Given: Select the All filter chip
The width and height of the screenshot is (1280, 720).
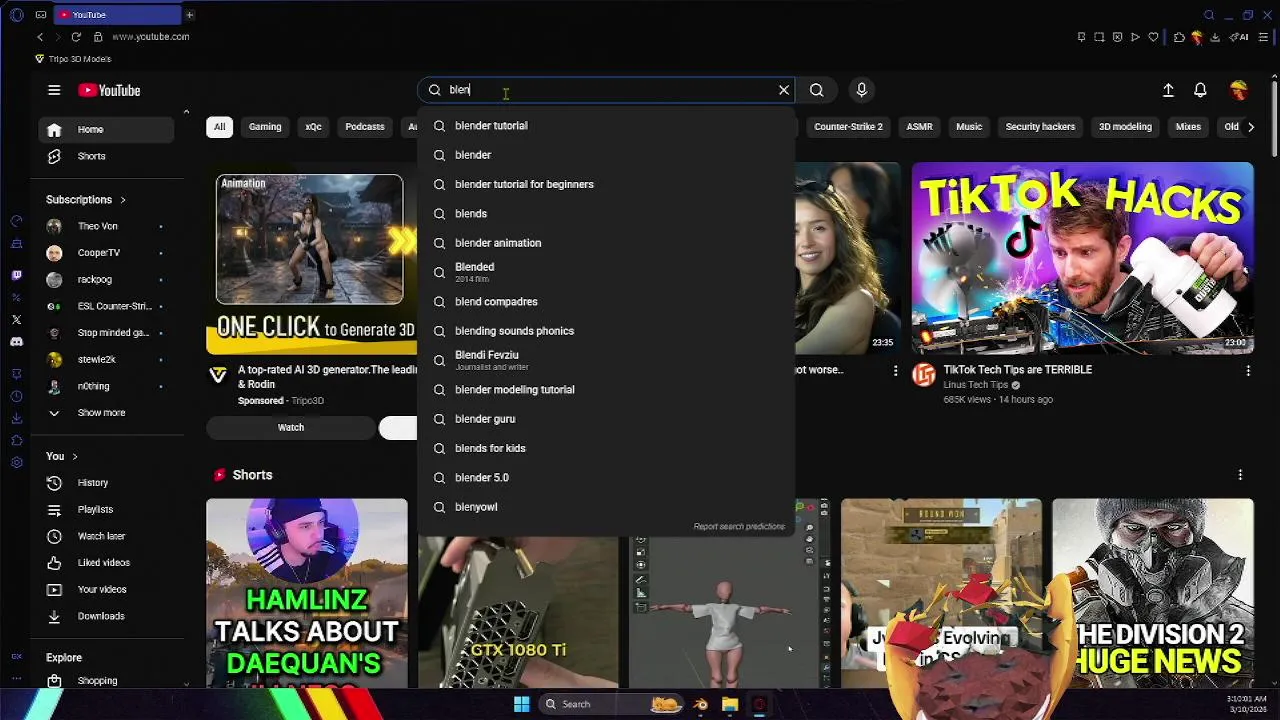Looking at the screenshot, I should pyautogui.click(x=220, y=127).
